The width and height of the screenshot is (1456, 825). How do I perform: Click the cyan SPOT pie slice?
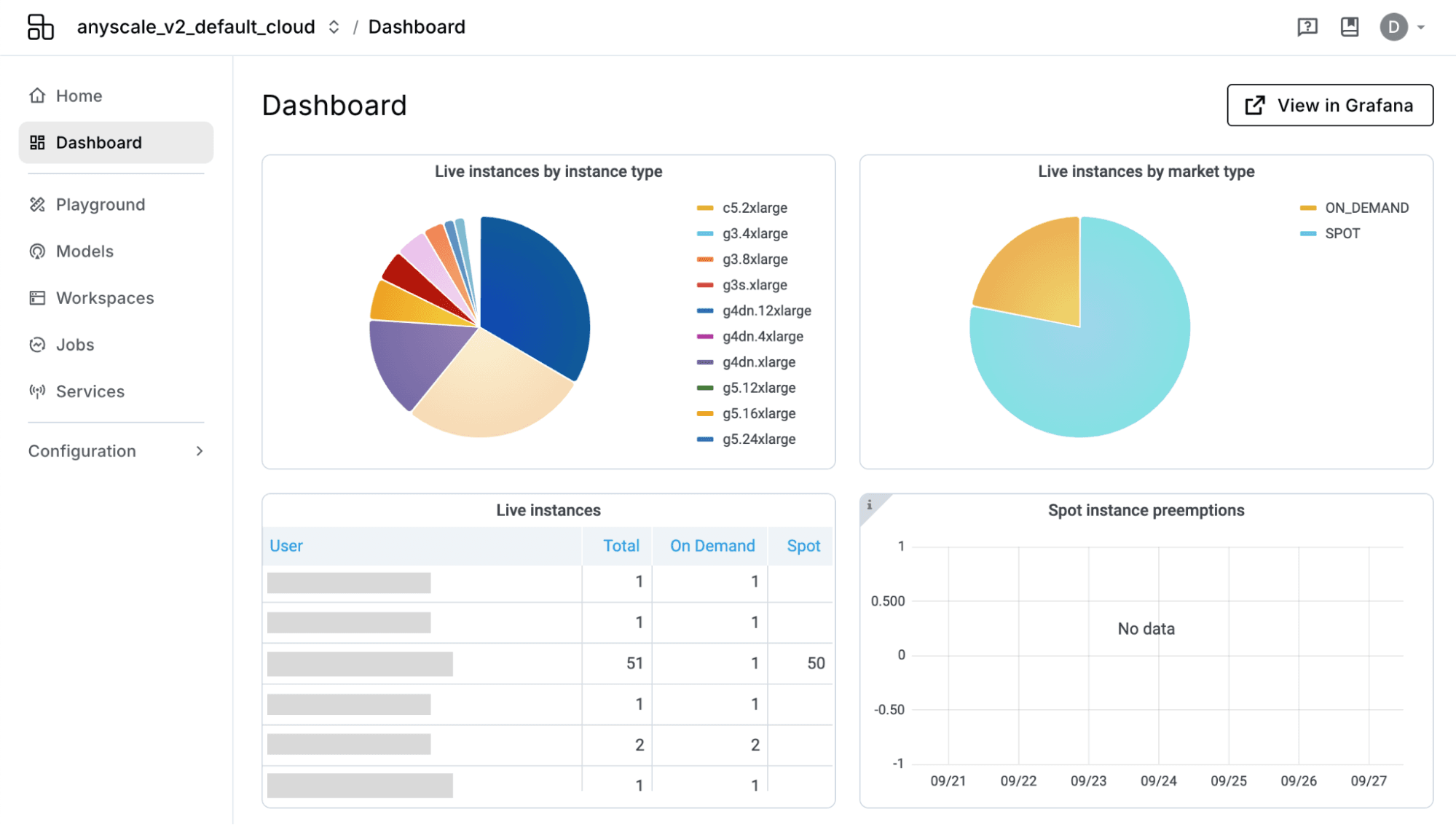click(x=1093, y=364)
